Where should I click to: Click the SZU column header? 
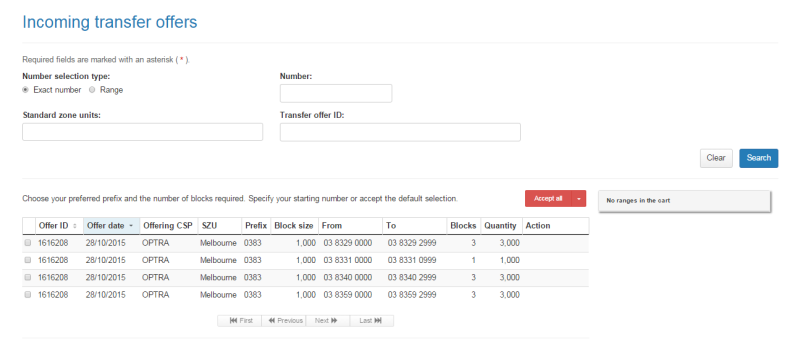(x=219, y=226)
